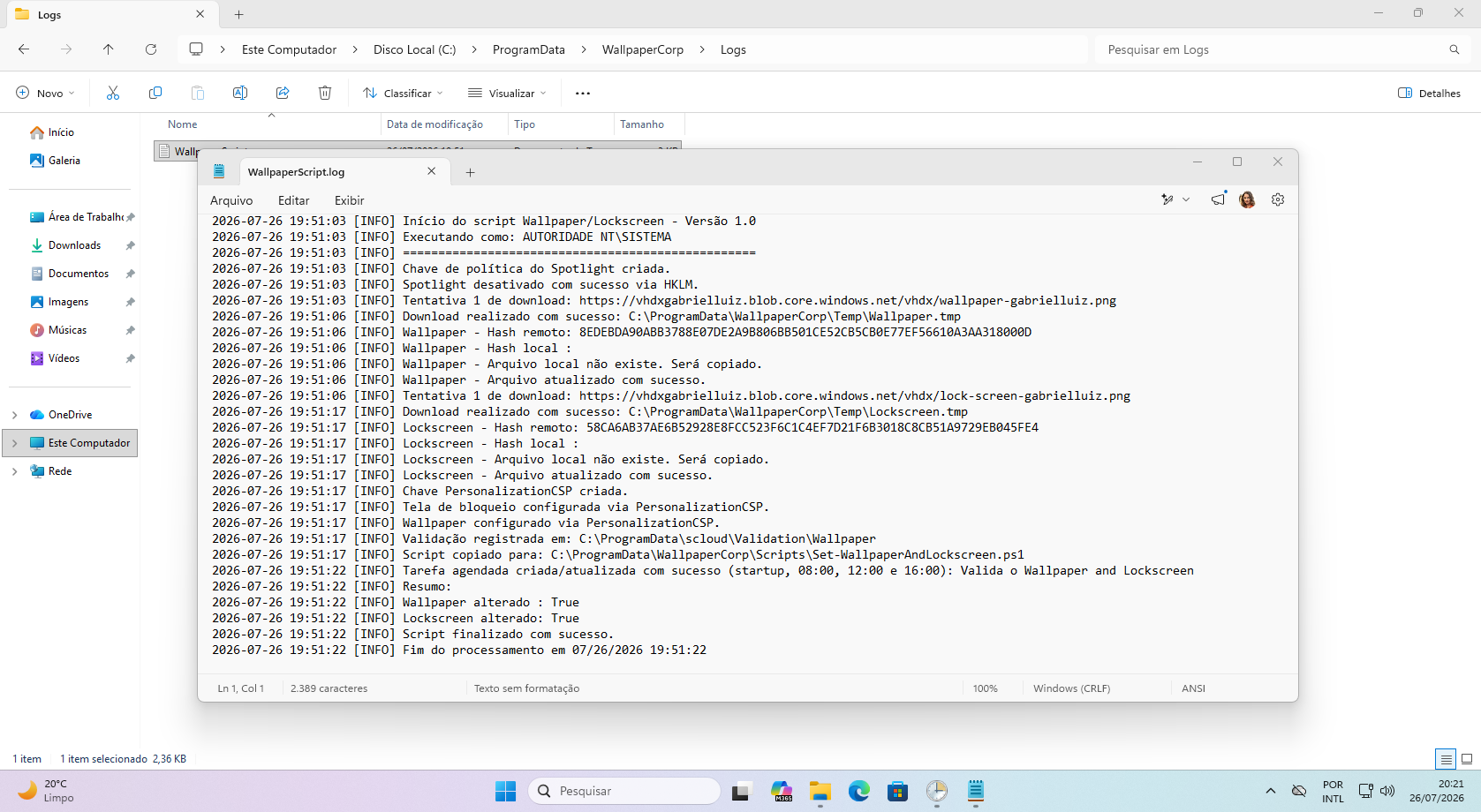Unpin Vídeos from quick access

[131, 358]
